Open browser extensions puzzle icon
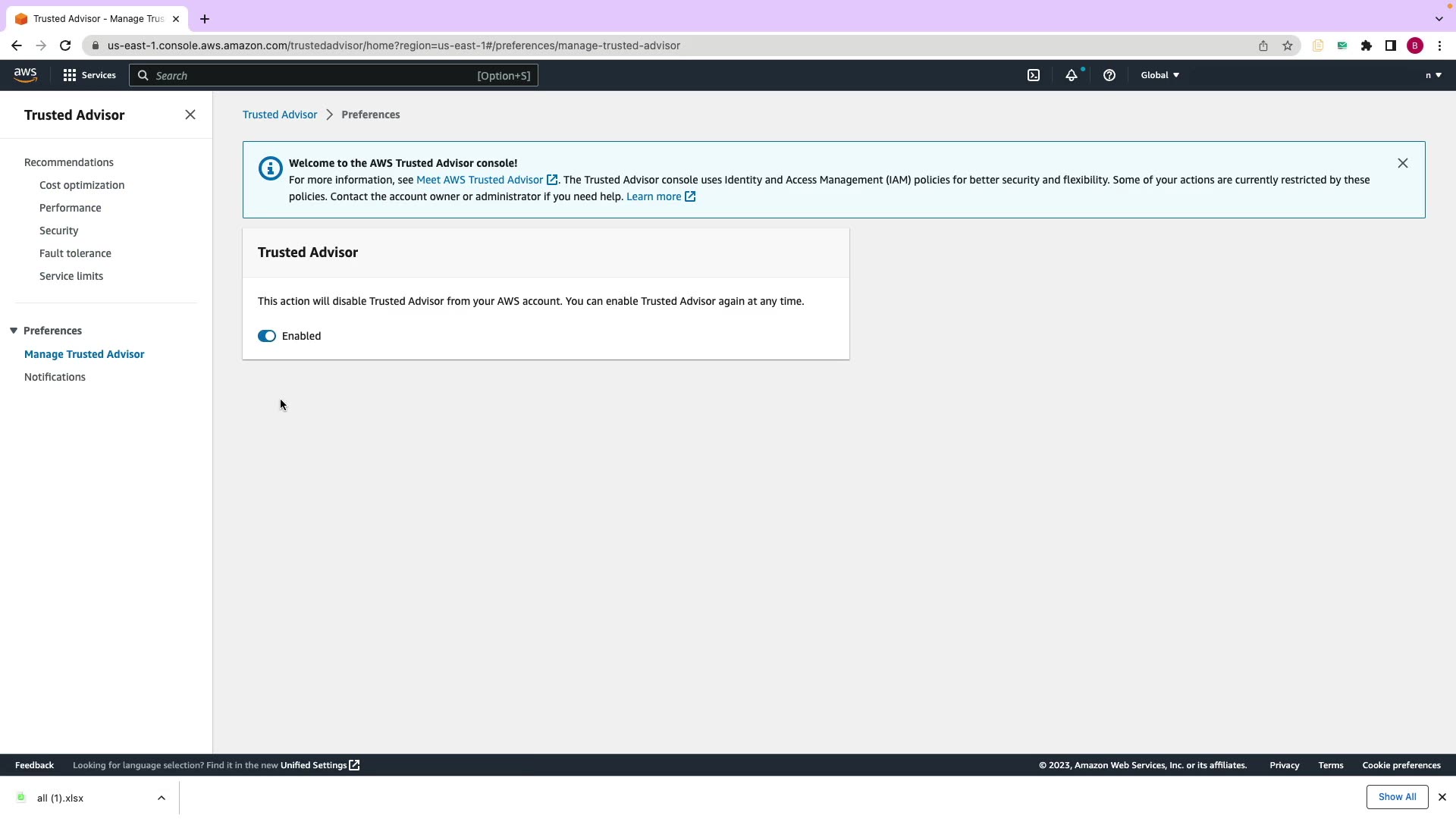 (1367, 45)
